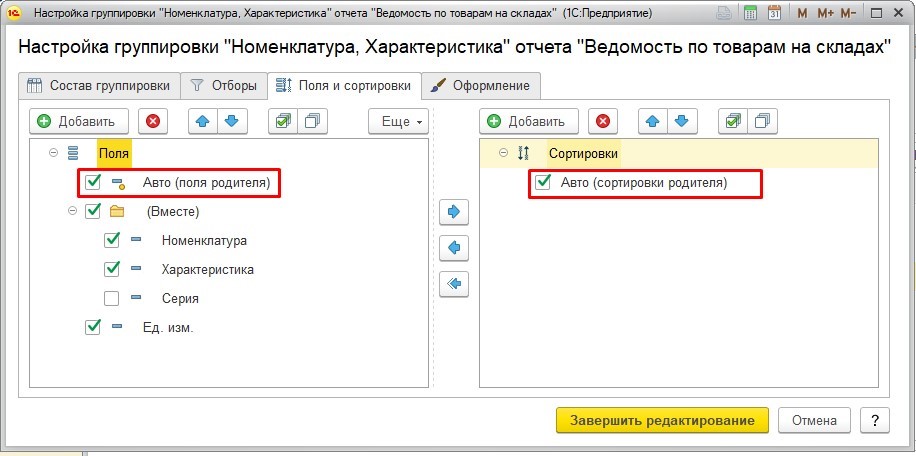
Task: Open the Еще dropdown menu
Action: click(x=399, y=122)
